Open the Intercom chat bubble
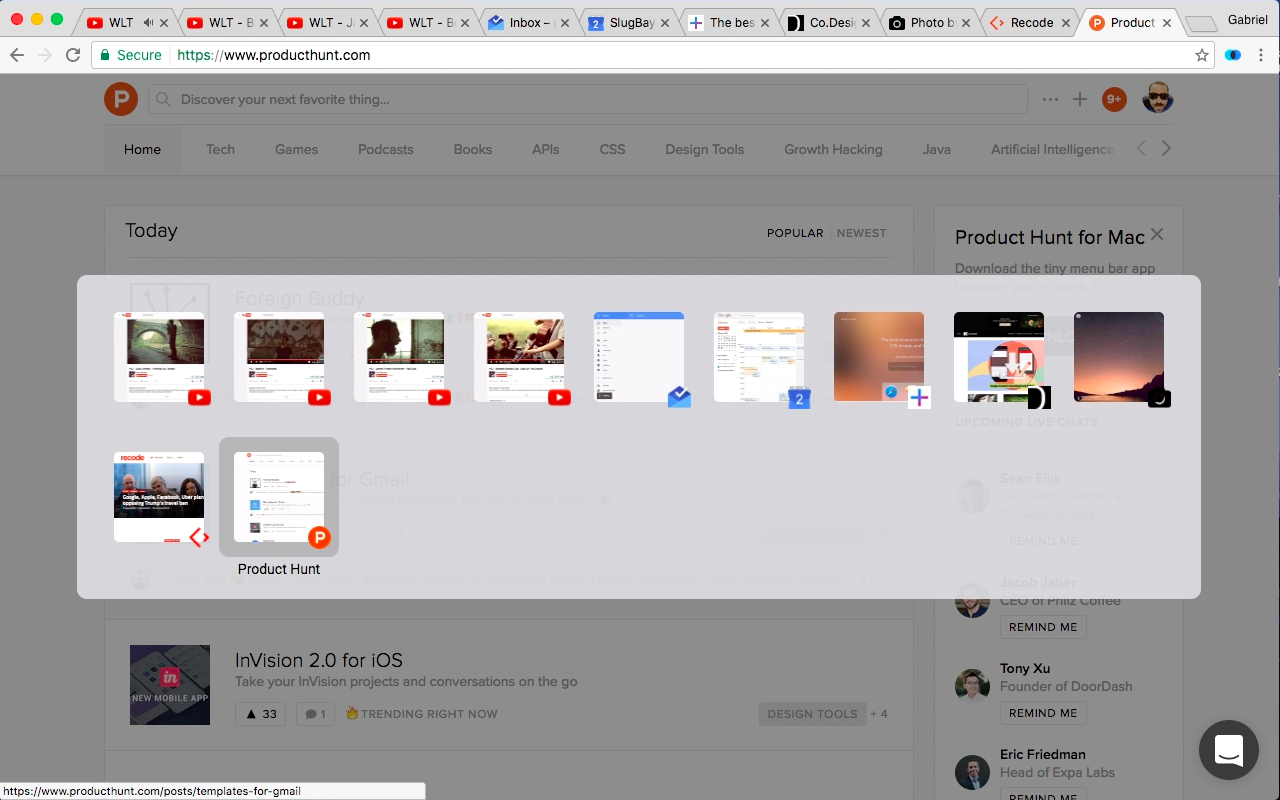This screenshot has height=800, width=1280. [x=1229, y=750]
